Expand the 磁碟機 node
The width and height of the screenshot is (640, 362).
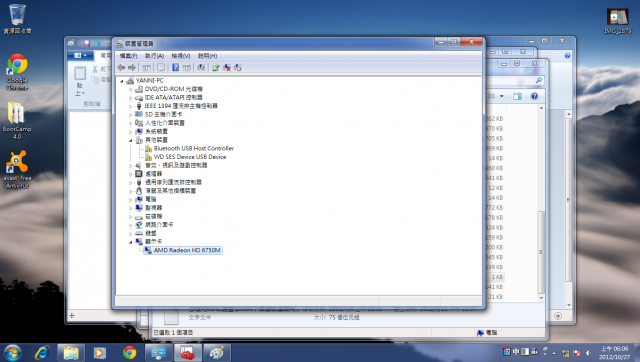[131, 217]
